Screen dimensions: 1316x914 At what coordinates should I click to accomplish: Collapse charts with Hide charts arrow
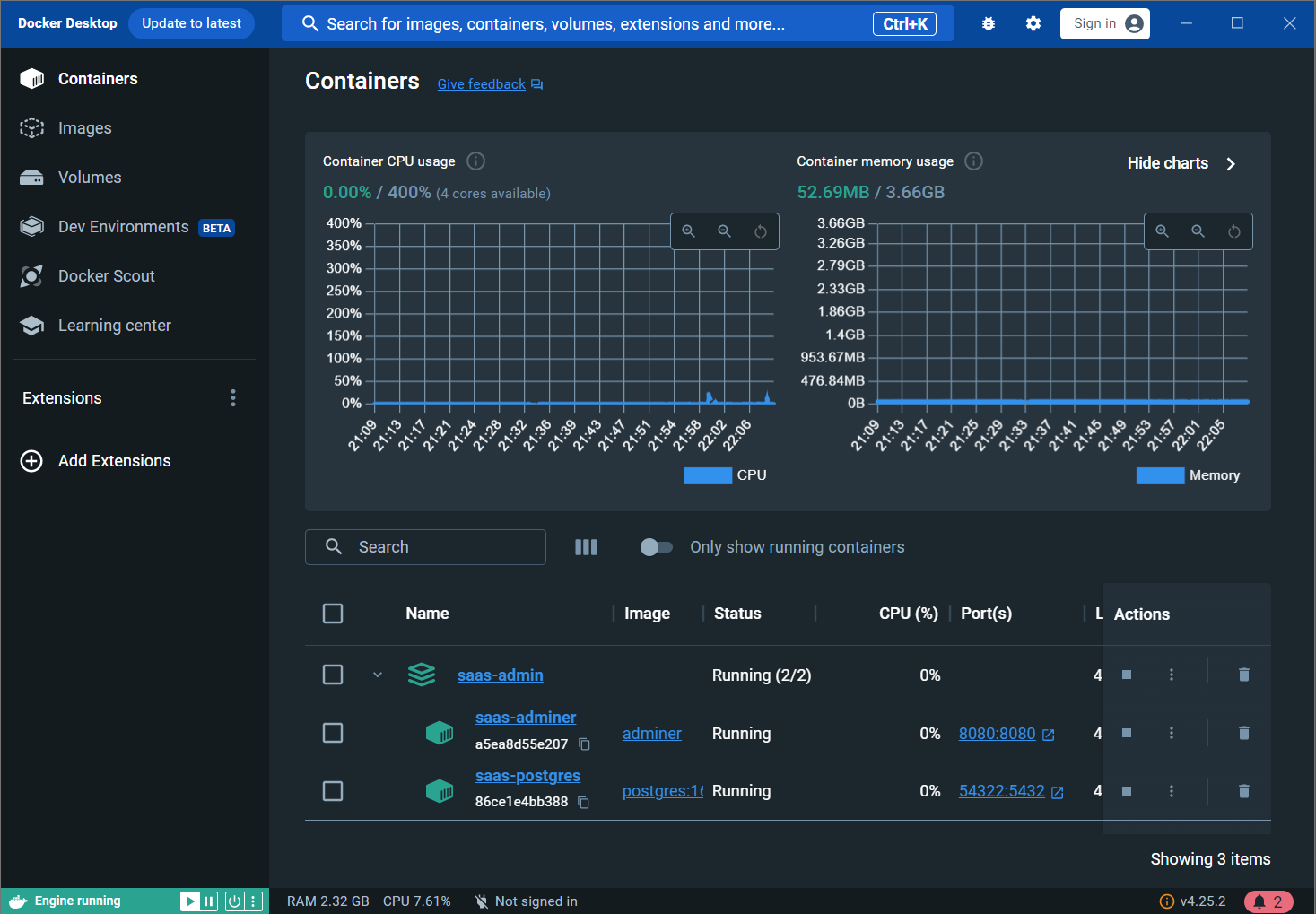(1231, 163)
